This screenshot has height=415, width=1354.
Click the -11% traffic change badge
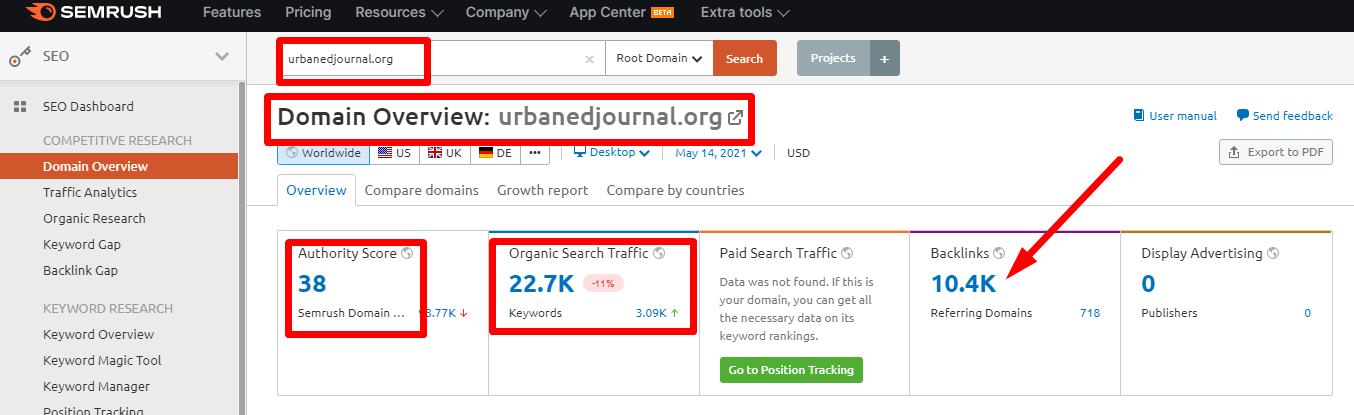click(x=603, y=284)
